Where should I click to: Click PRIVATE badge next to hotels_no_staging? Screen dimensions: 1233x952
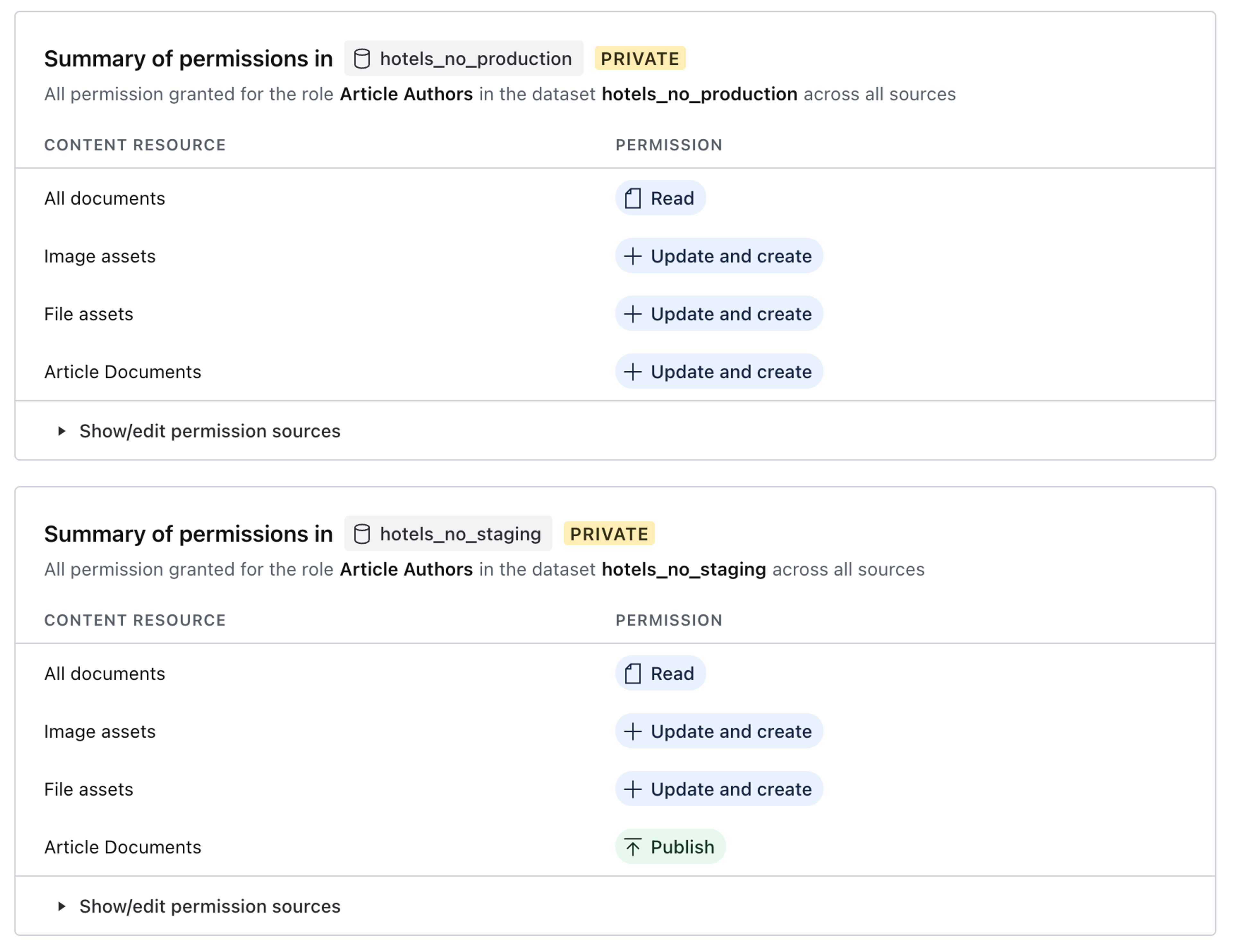(608, 534)
